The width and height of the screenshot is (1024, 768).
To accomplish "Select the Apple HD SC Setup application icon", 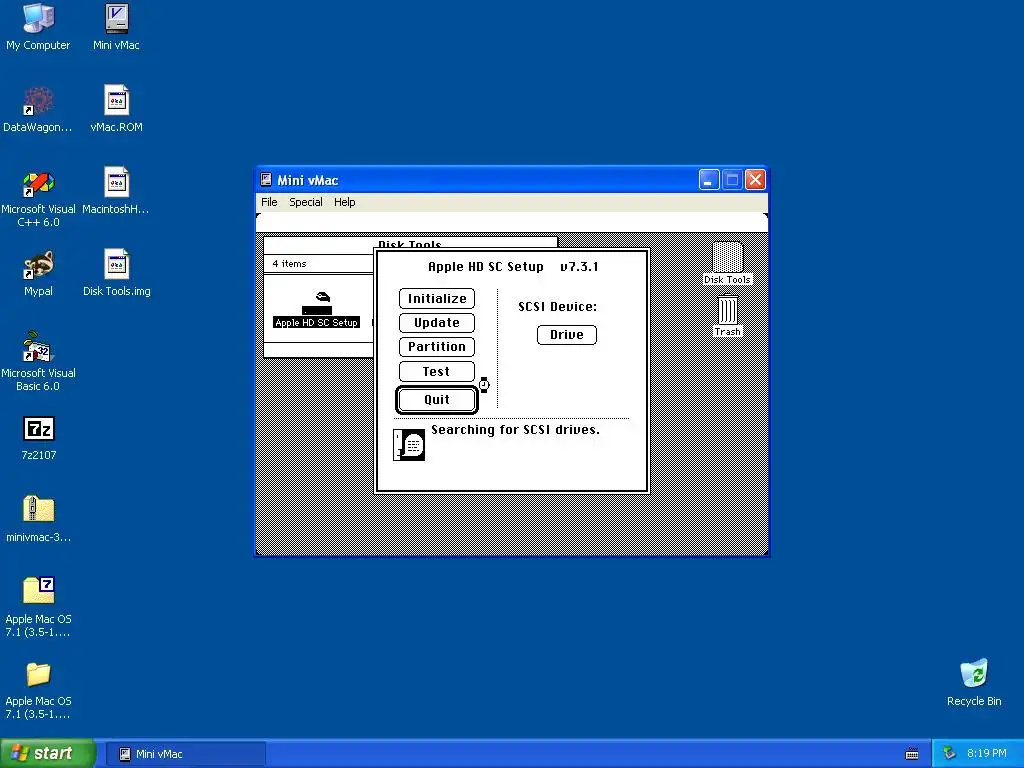I will pos(317,309).
